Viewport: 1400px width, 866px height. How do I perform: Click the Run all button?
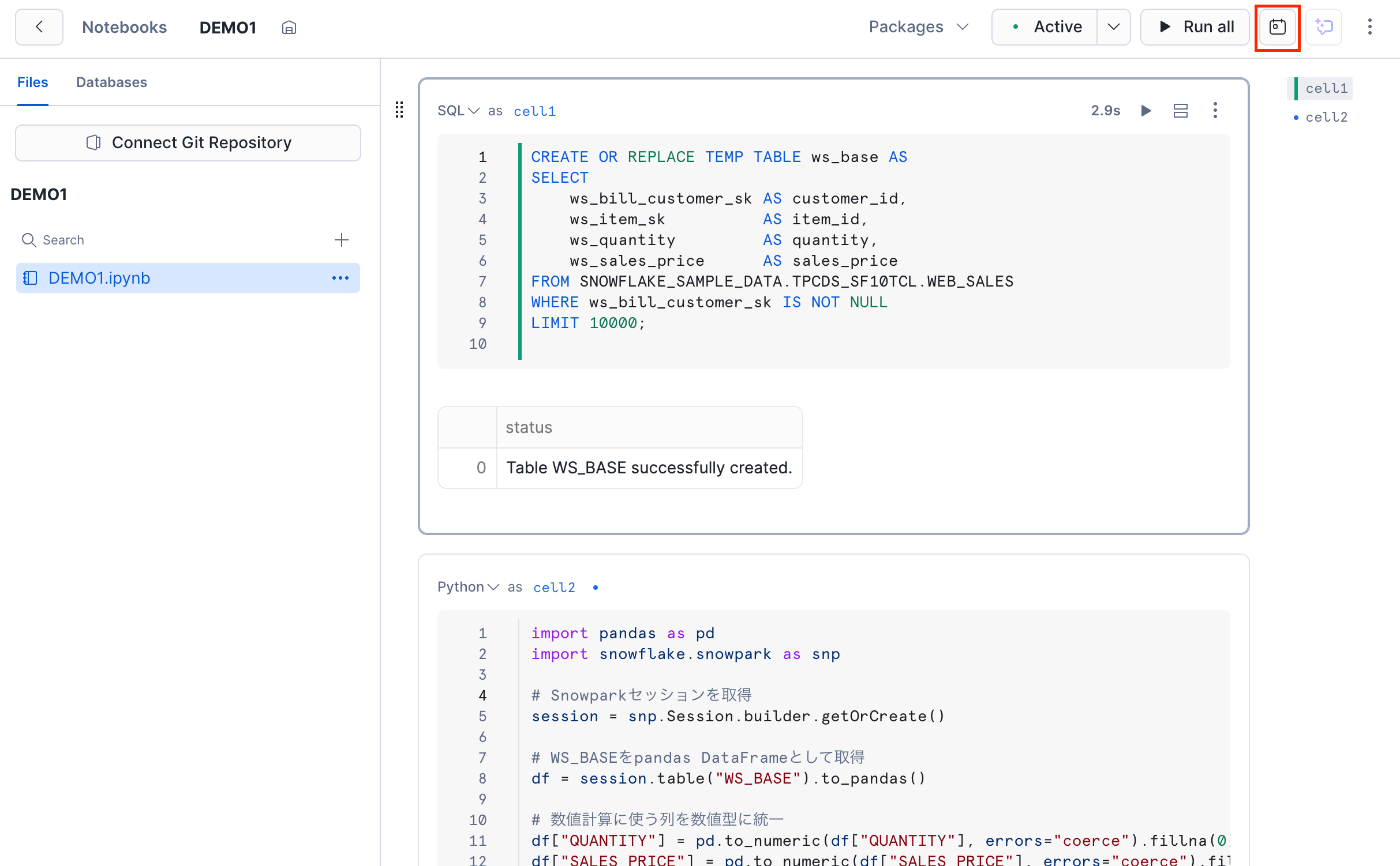(x=1195, y=27)
